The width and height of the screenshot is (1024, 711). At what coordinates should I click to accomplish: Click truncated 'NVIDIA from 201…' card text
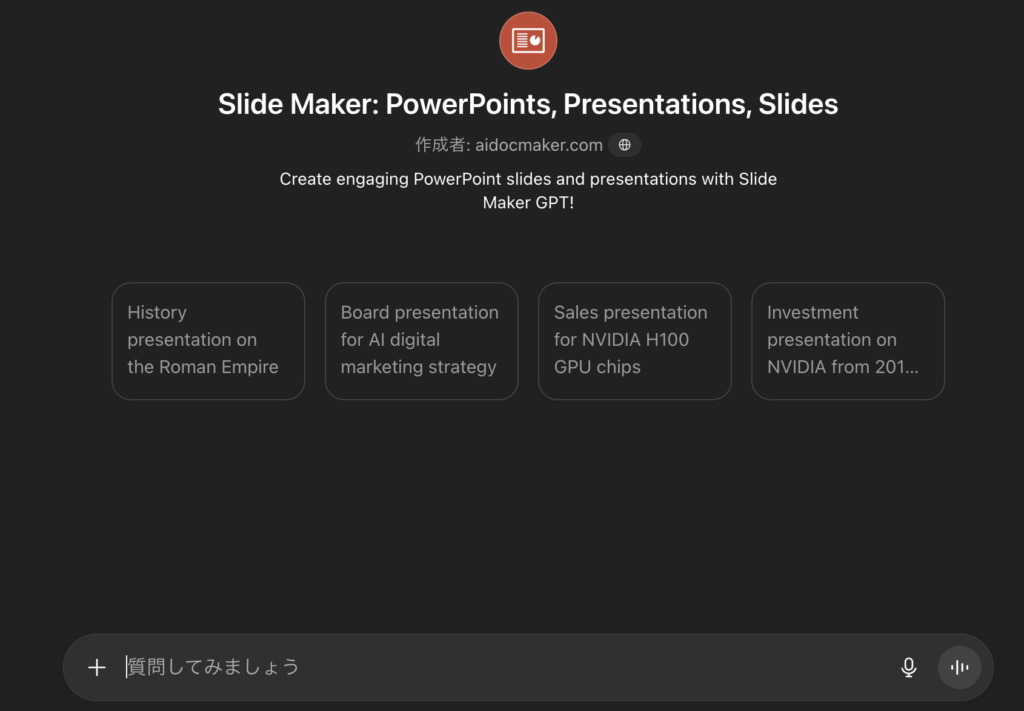tap(842, 367)
